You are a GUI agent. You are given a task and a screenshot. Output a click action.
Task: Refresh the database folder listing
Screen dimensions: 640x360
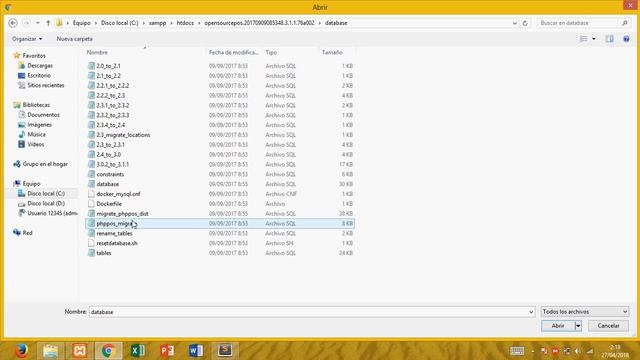click(x=525, y=23)
